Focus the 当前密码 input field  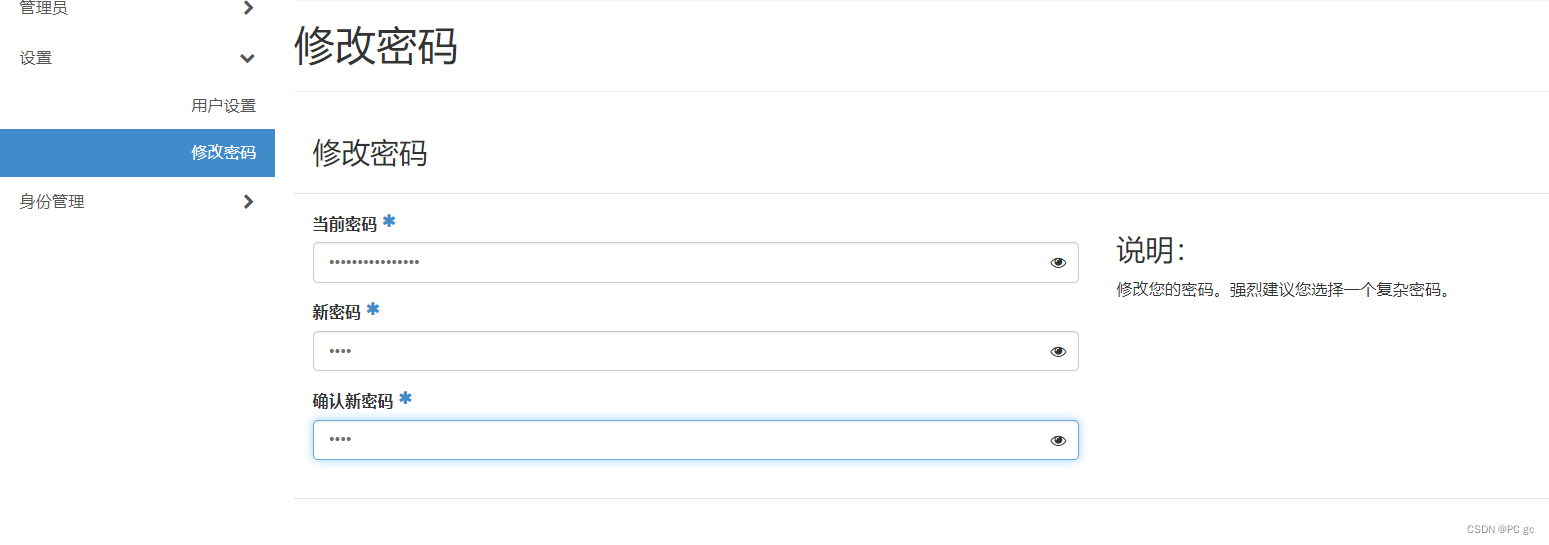[695, 263]
